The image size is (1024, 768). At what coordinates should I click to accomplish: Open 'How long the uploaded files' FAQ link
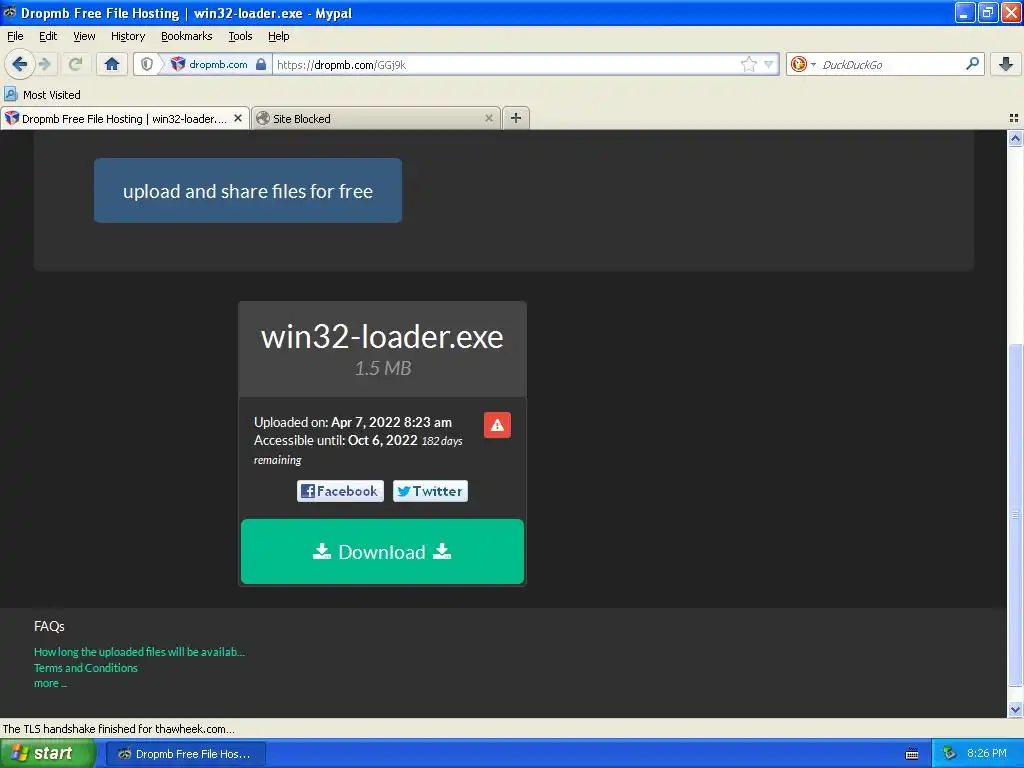pos(139,652)
